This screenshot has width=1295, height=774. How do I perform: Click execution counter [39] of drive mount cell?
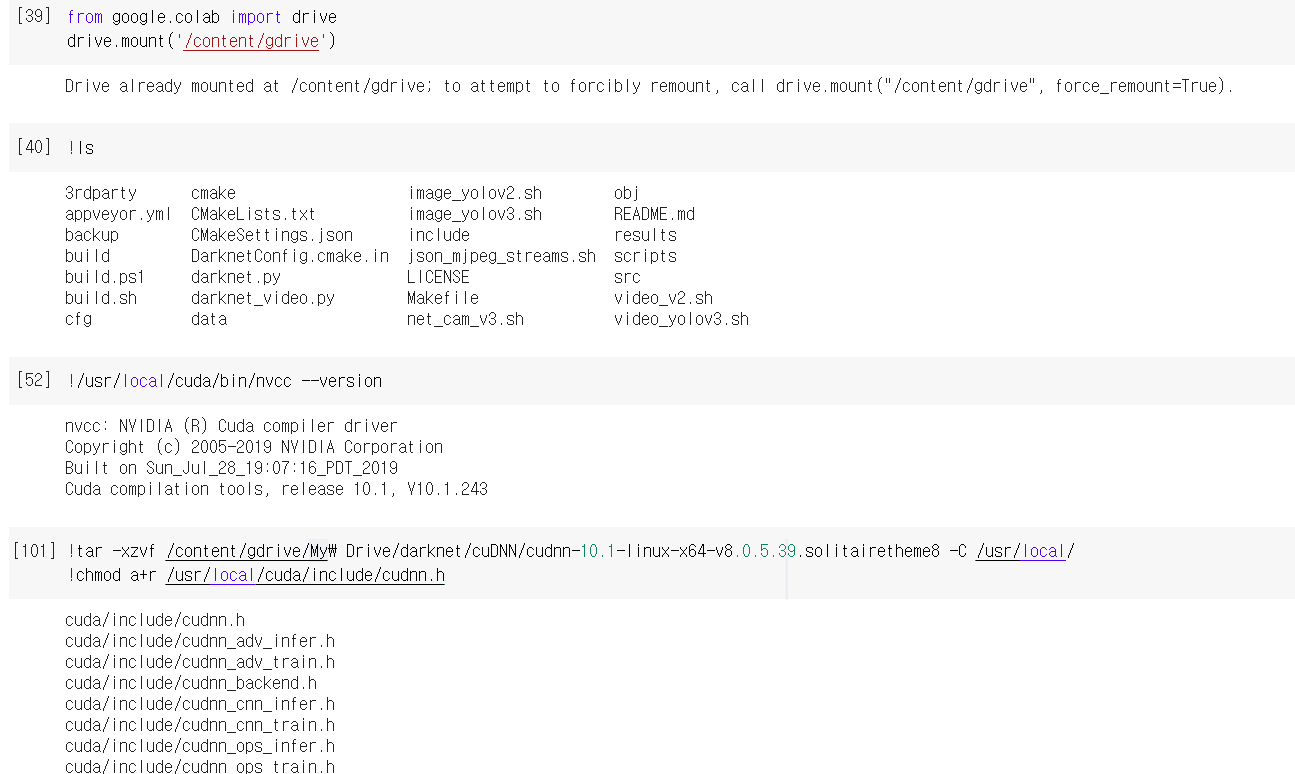33,17
